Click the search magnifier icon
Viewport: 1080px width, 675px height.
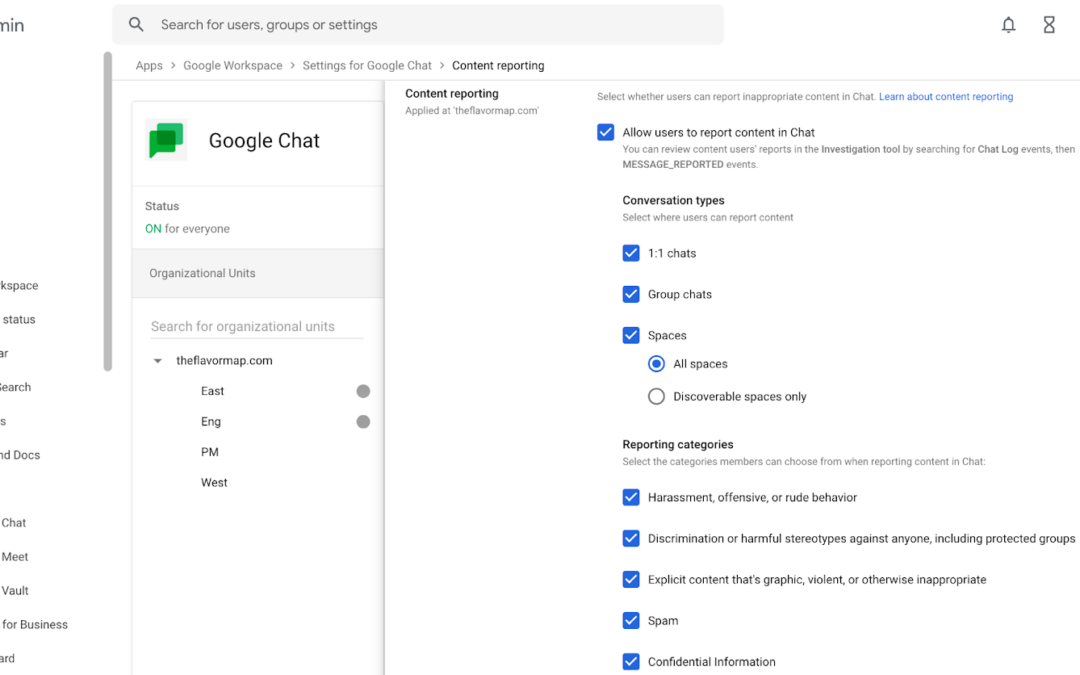click(x=136, y=25)
